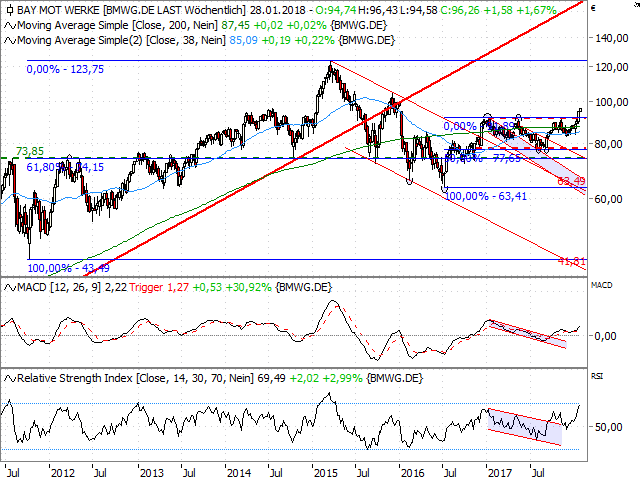Image resolution: width=640 pixels, height=480 pixels.
Task: Select the BAY MOT WERKE chart title
Action: pyautogui.click(x=57, y=10)
